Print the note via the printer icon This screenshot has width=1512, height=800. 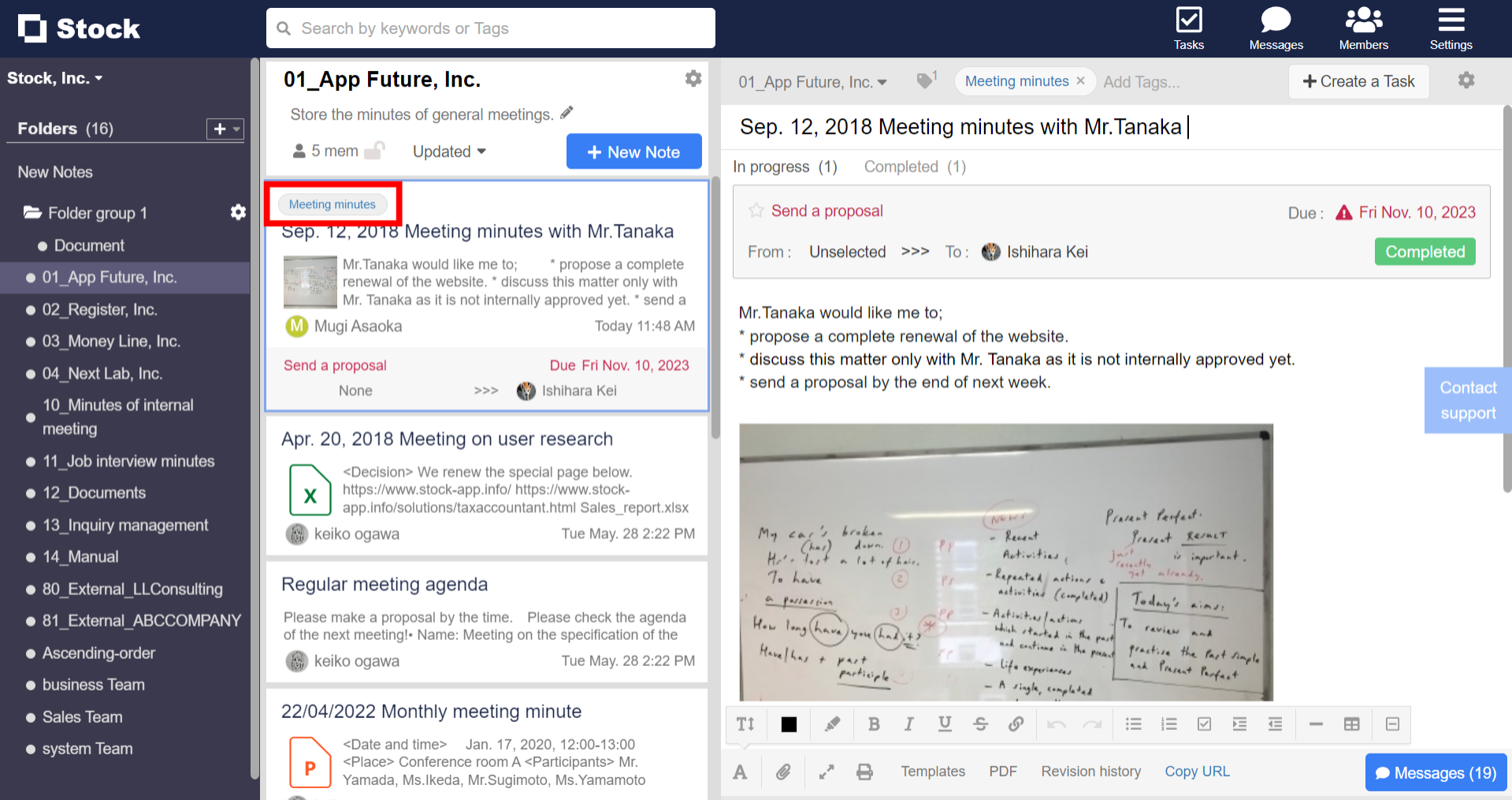[x=864, y=772]
